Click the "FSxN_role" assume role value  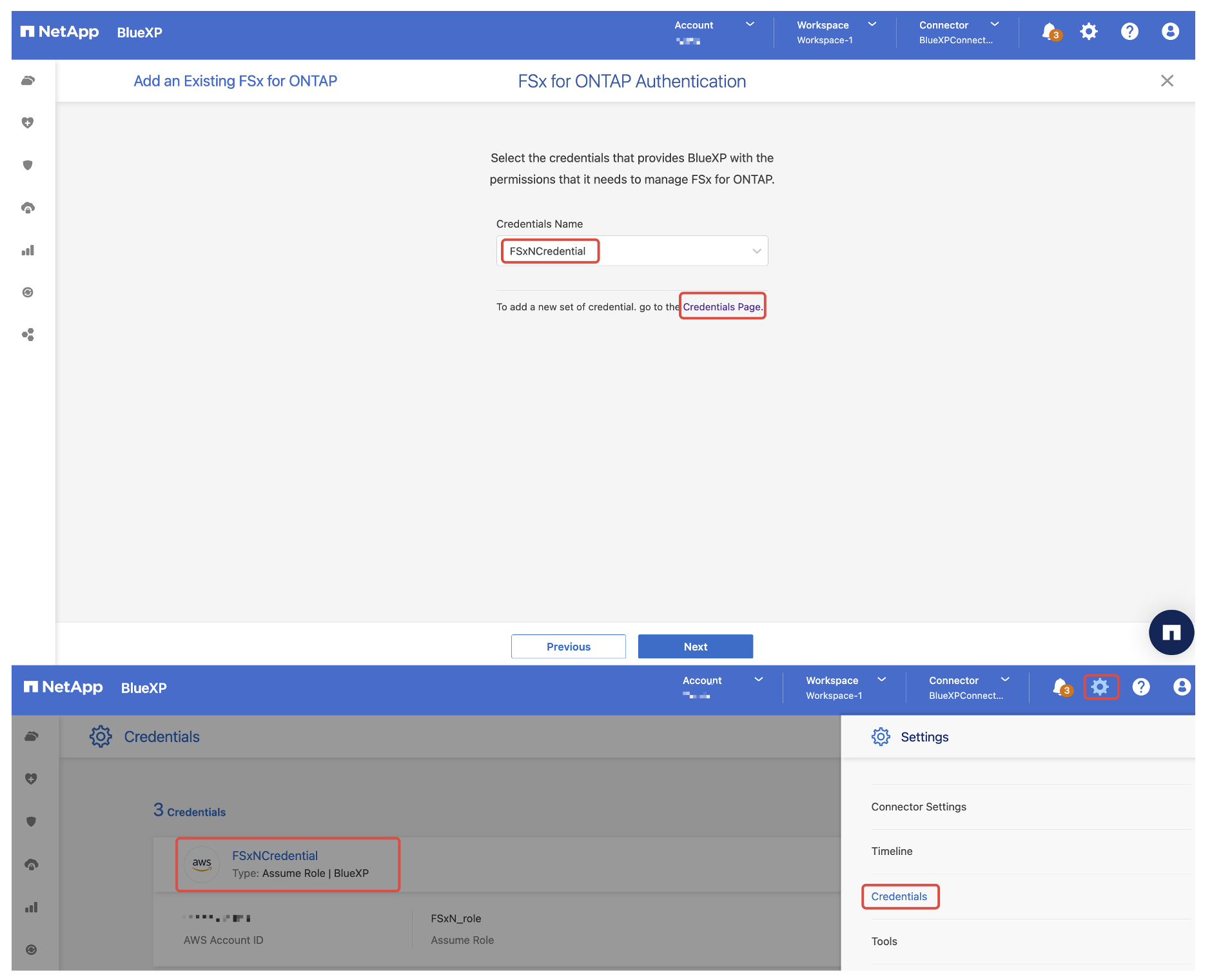pos(456,918)
